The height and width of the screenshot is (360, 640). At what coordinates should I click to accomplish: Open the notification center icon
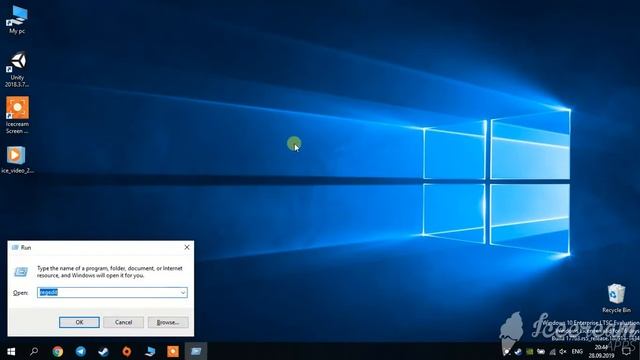pyautogui.click(x=627, y=351)
